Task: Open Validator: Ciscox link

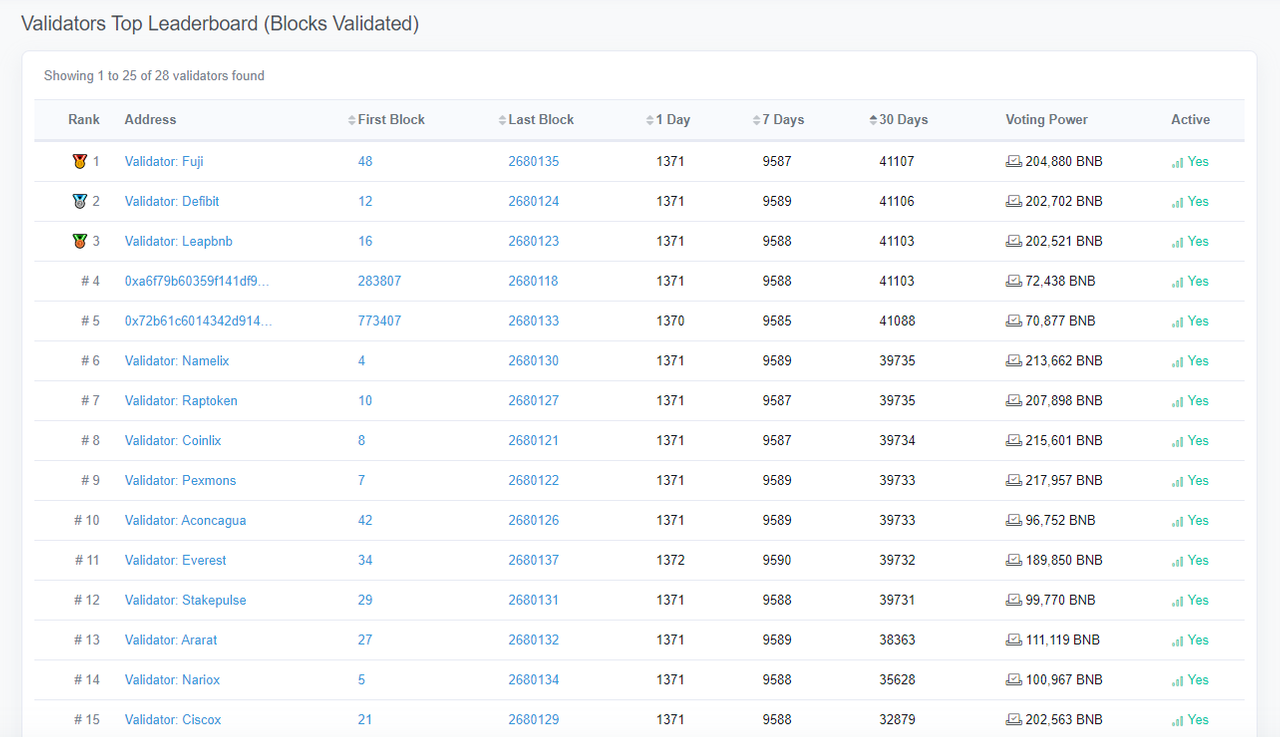Action: [173, 720]
